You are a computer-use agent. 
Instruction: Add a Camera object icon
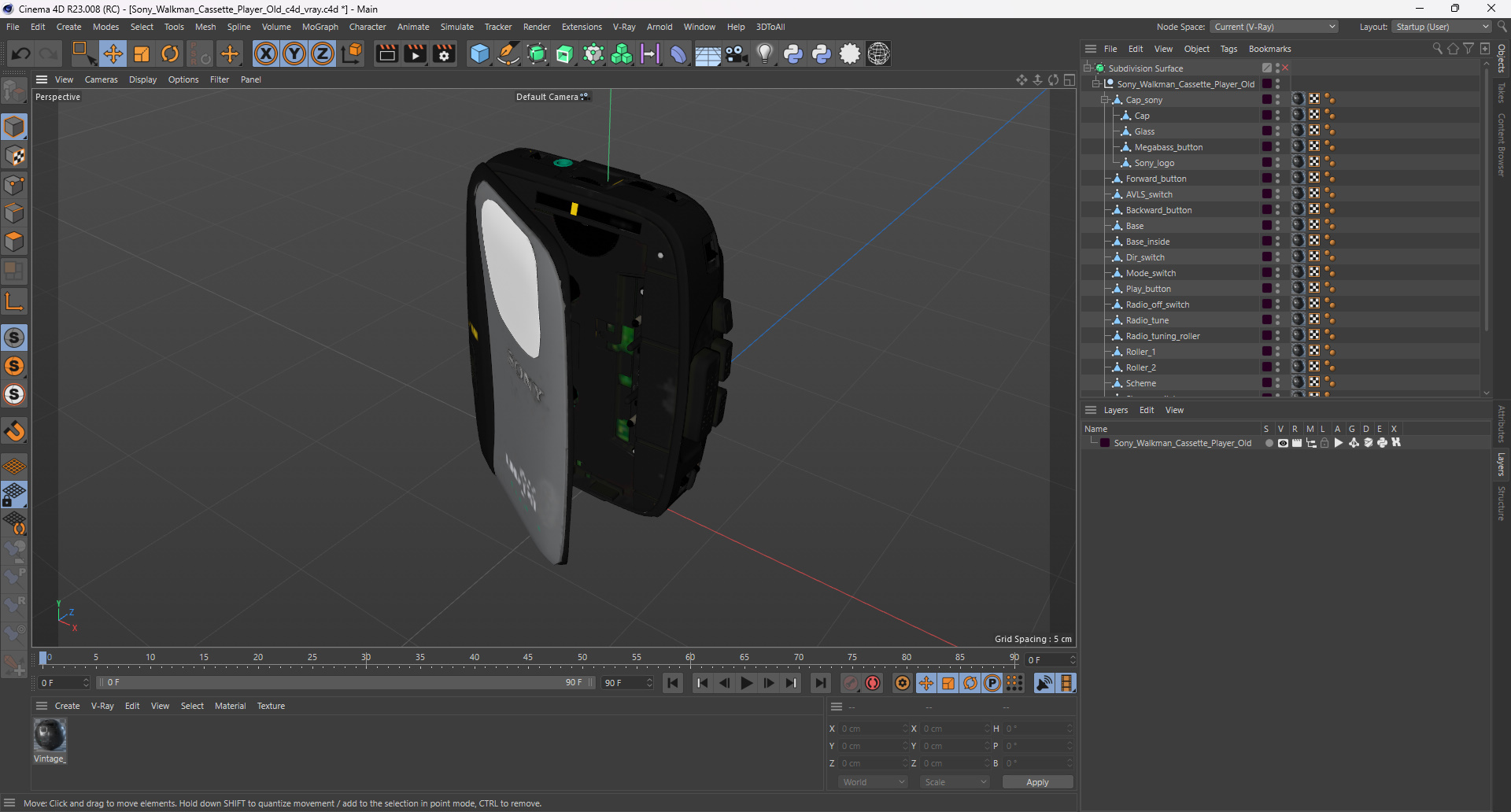[737, 54]
